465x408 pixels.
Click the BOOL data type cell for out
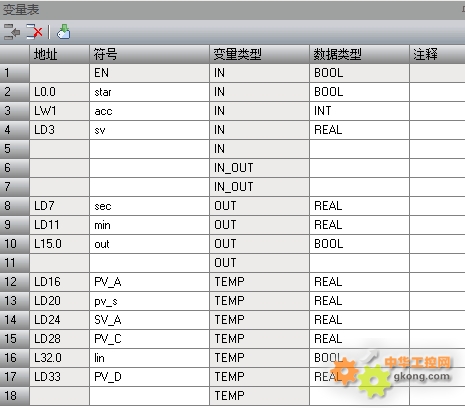click(359, 244)
